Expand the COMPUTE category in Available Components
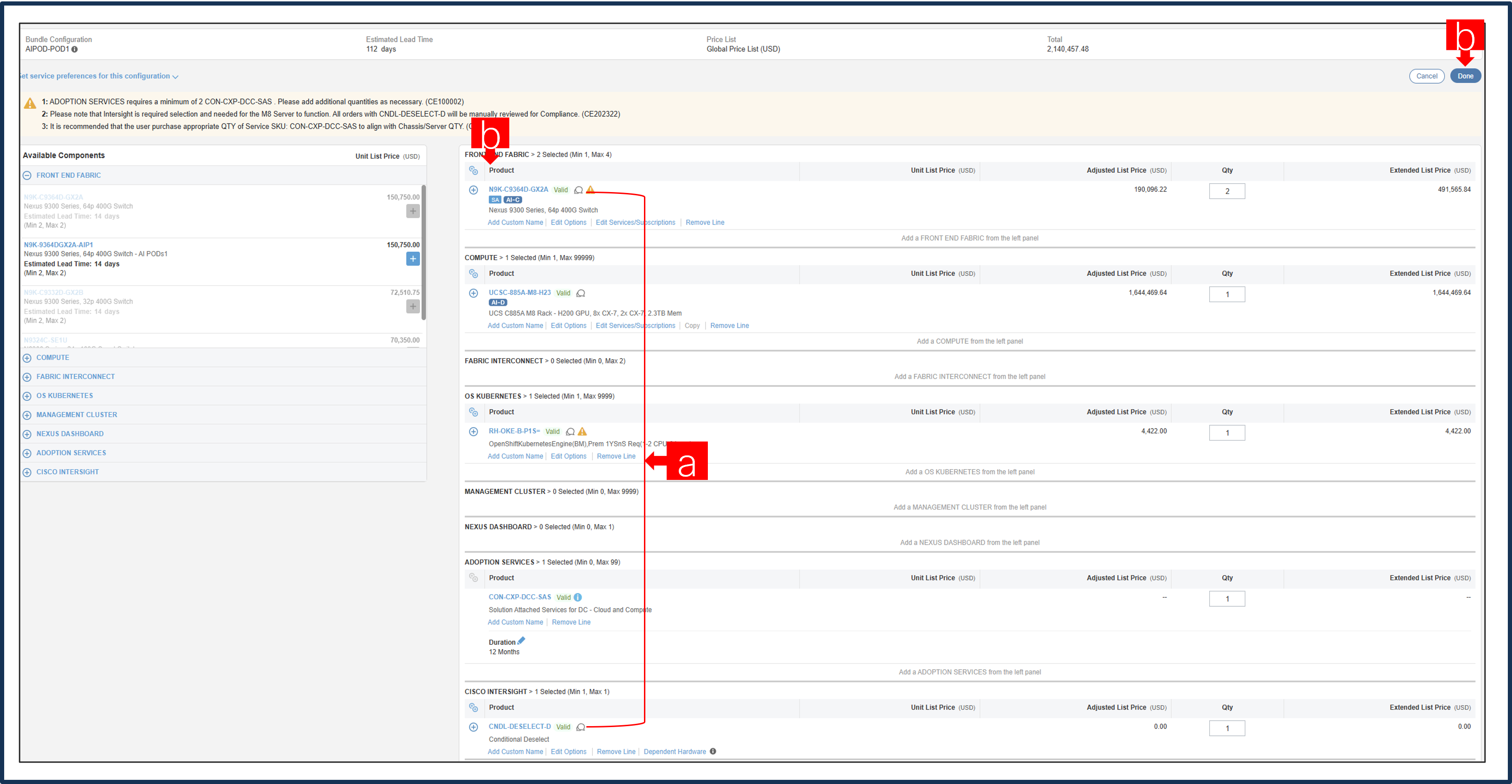Viewport: 1512px width, 784px height. tap(27, 357)
